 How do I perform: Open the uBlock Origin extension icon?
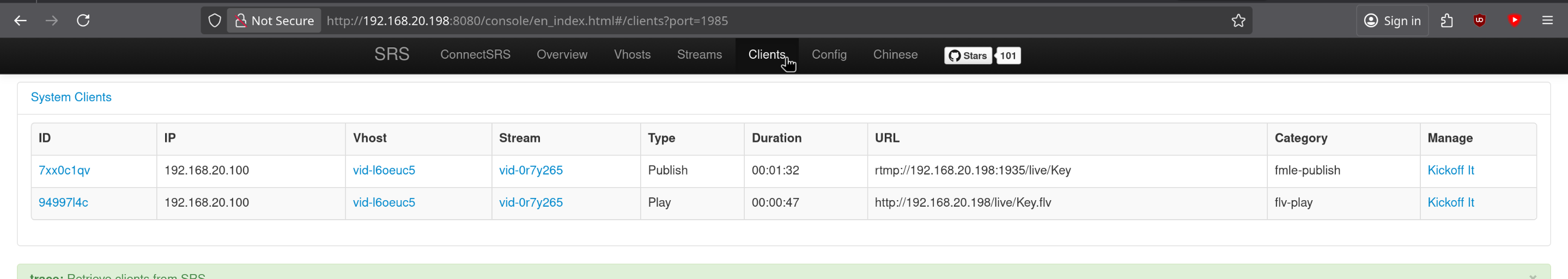(x=1480, y=21)
